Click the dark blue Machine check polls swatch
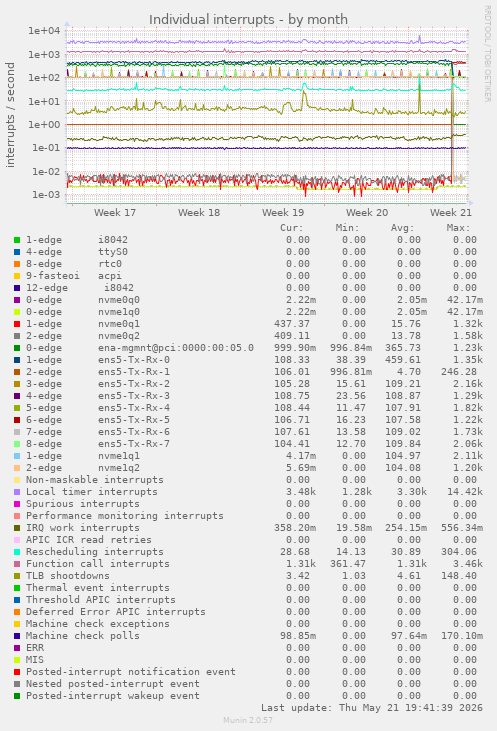Image resolution: width=497 pixels, height=731 pixels. [17, 636]
